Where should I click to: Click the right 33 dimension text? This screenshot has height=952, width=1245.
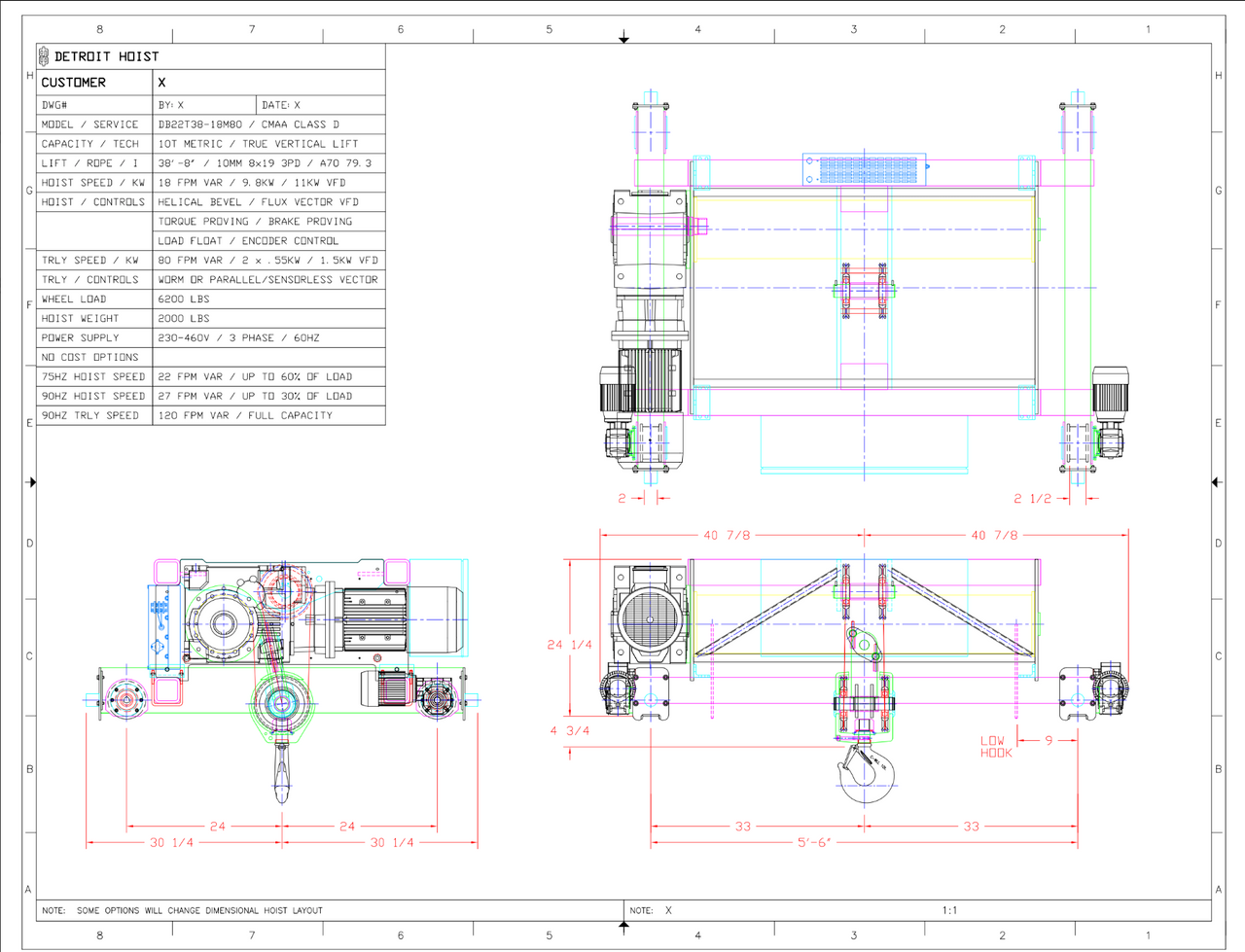pyautogui.click(x=971, y=827)
